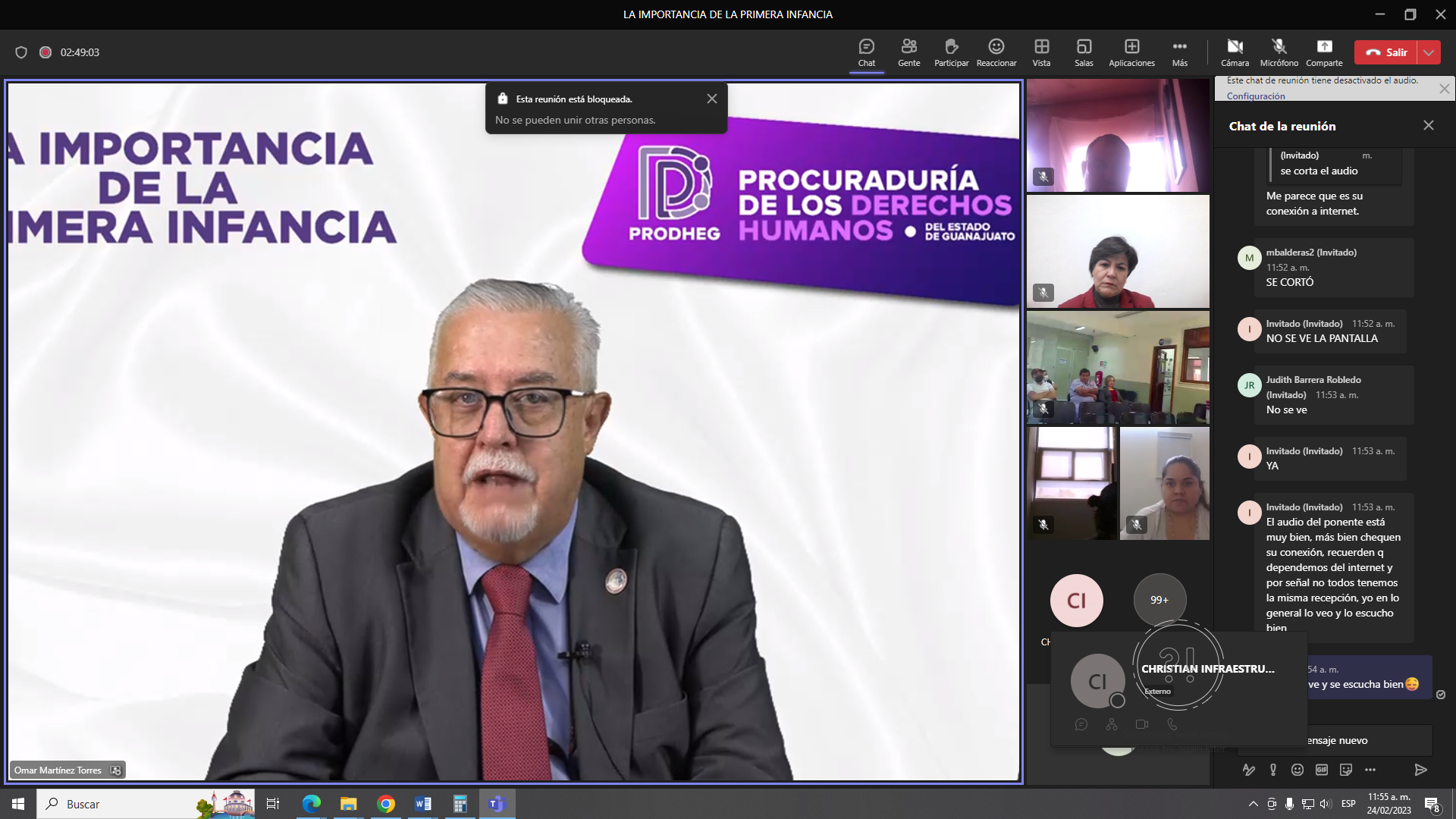
Task: Open the Vista layout options
Action: pos(1041,52)
